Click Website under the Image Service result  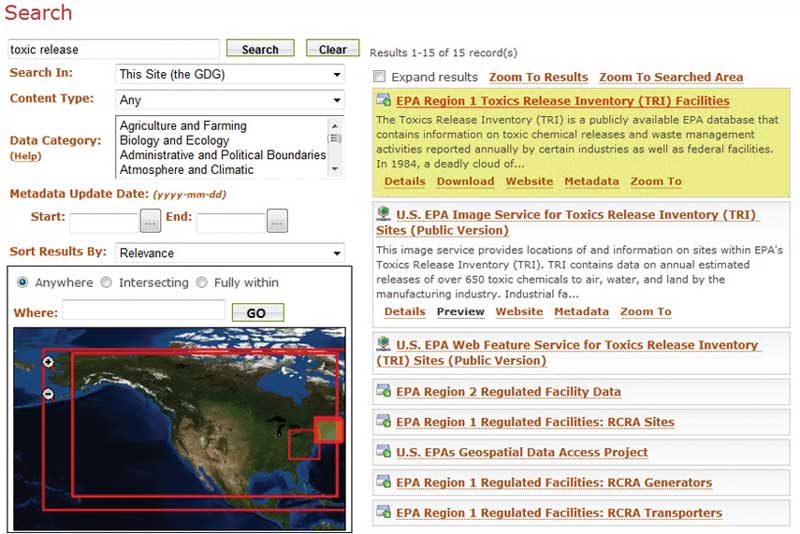(x=519, y=312)
